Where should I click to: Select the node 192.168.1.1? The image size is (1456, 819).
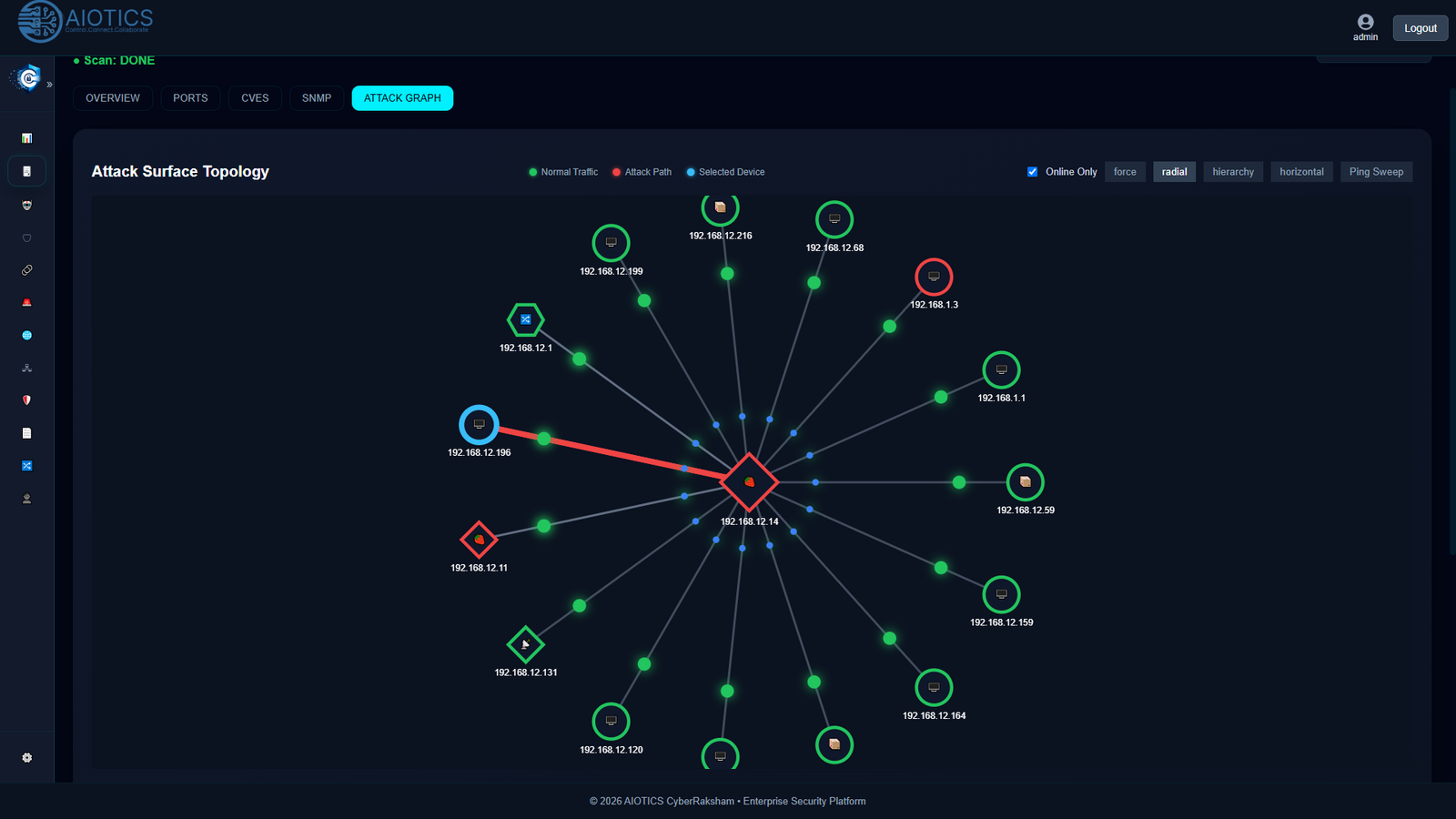1002,370
